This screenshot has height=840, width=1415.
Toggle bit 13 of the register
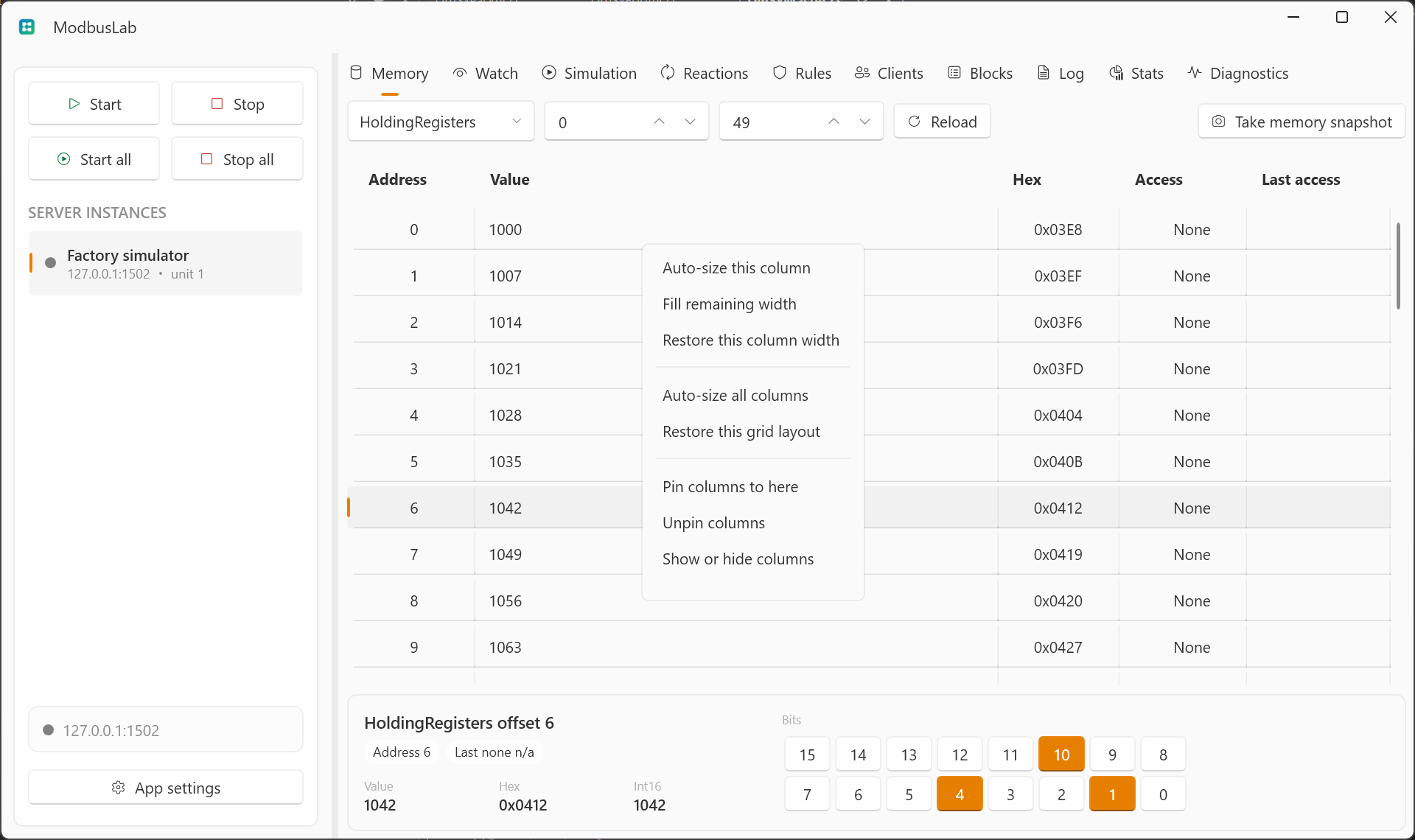[909, 755]
